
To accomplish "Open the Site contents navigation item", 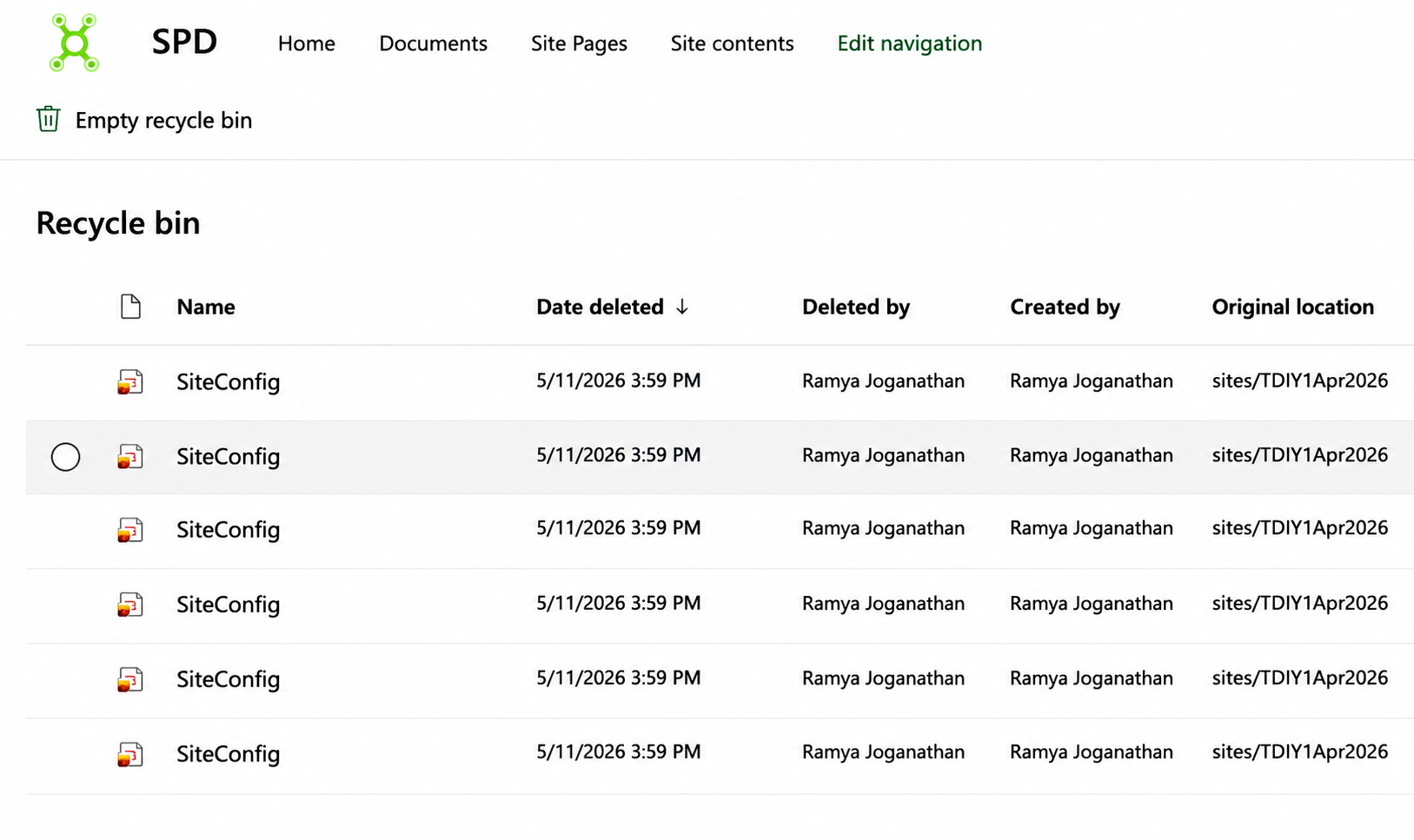I will 732,43.
